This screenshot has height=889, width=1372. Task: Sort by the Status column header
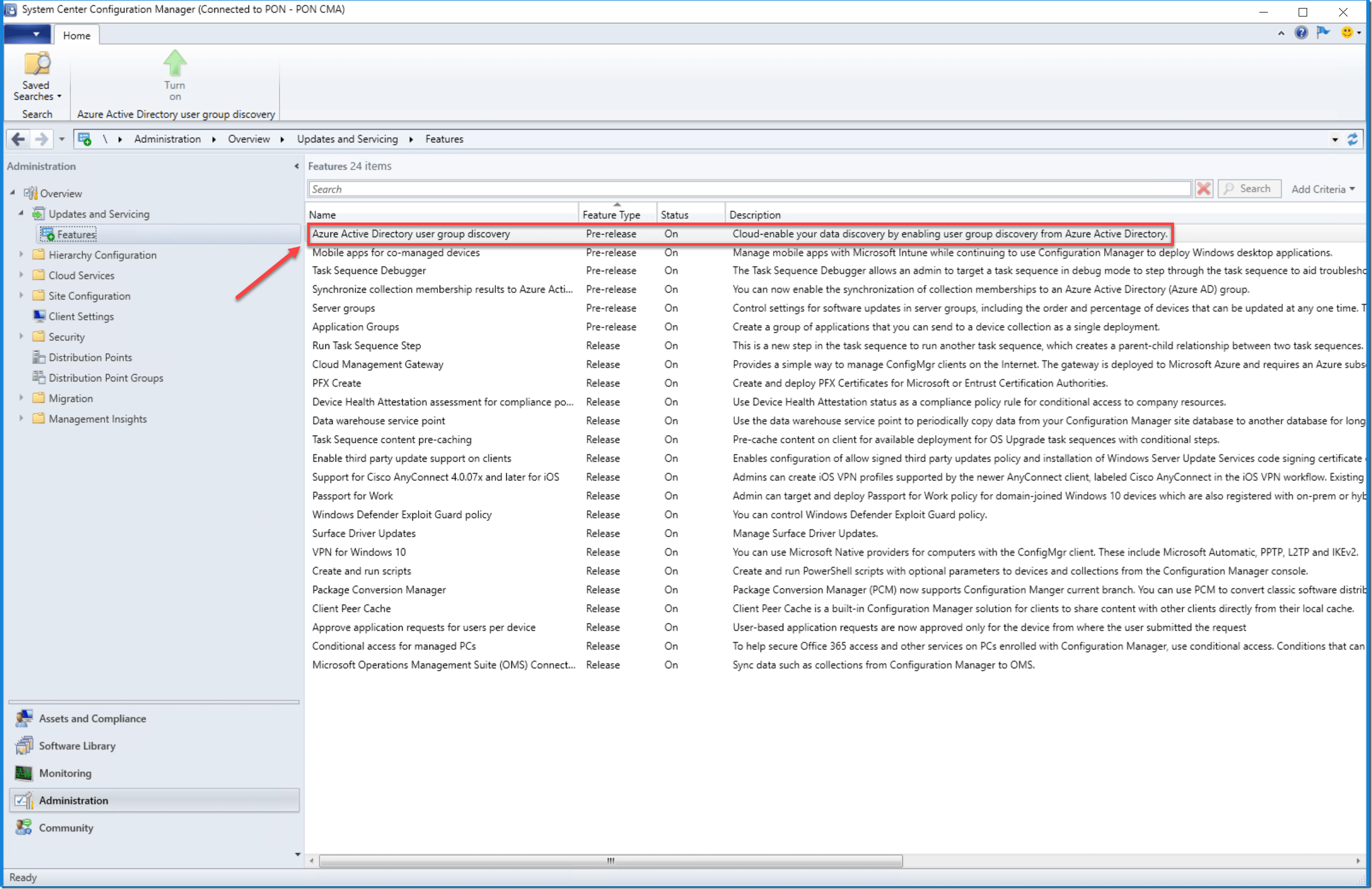pos(675,215)
